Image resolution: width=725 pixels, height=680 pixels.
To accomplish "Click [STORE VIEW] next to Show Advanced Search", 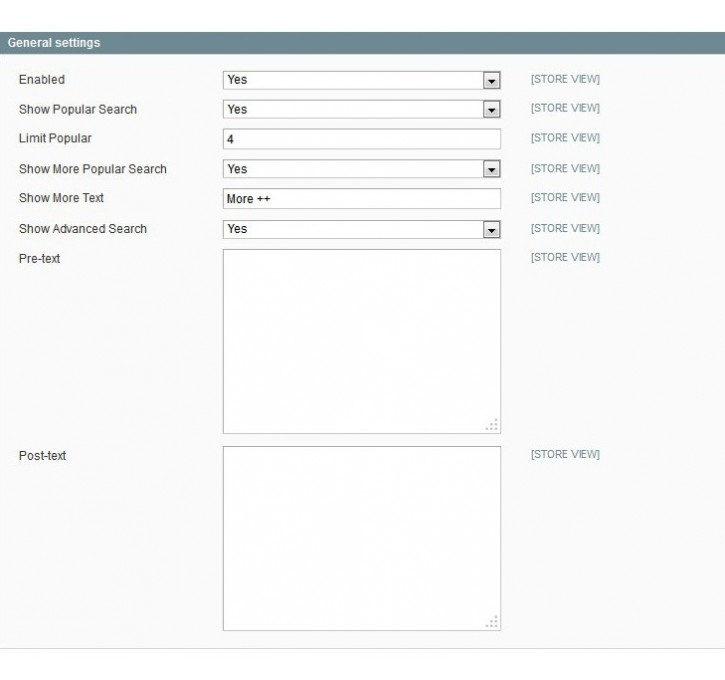I will click(565, 228).
